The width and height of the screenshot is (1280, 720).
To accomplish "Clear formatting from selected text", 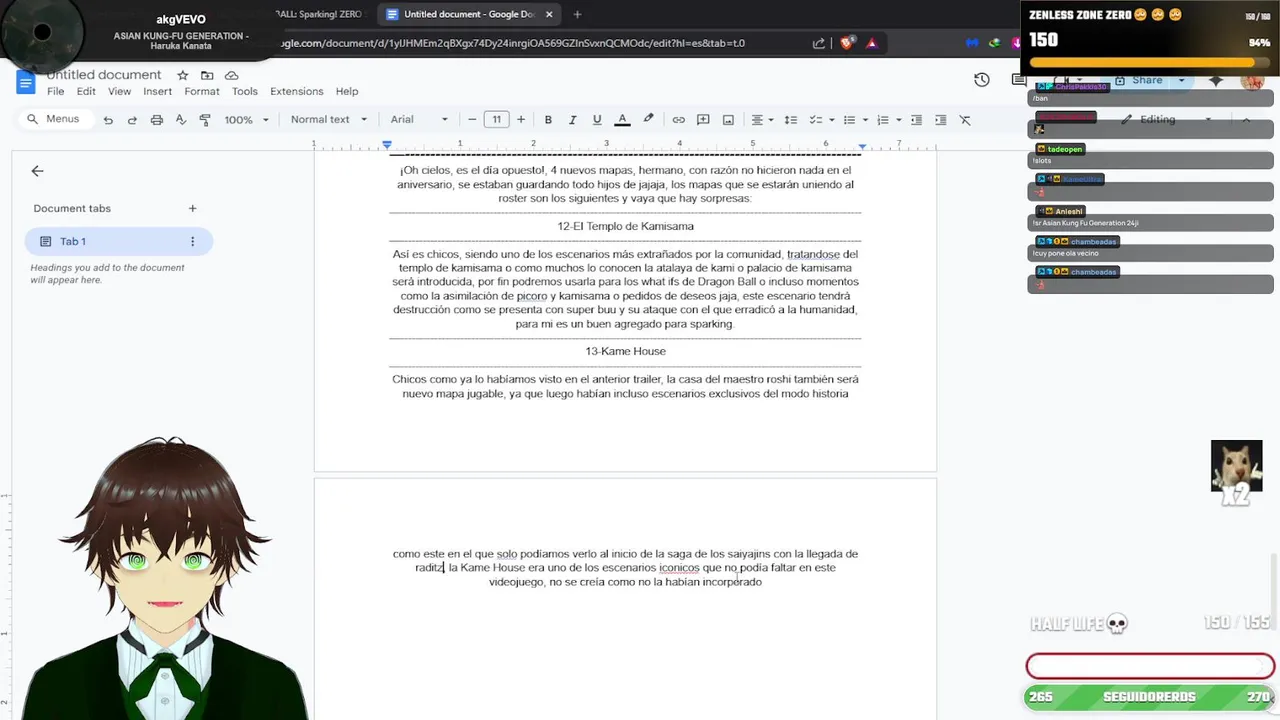I will click(965, 120).
